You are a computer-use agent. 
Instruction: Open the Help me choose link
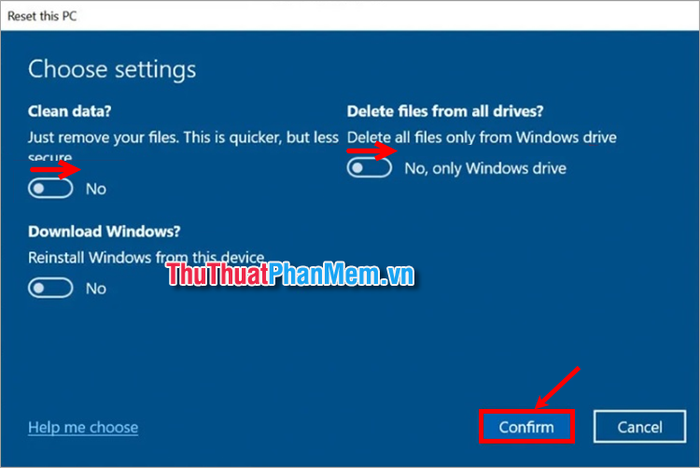(x=83, y=427)
